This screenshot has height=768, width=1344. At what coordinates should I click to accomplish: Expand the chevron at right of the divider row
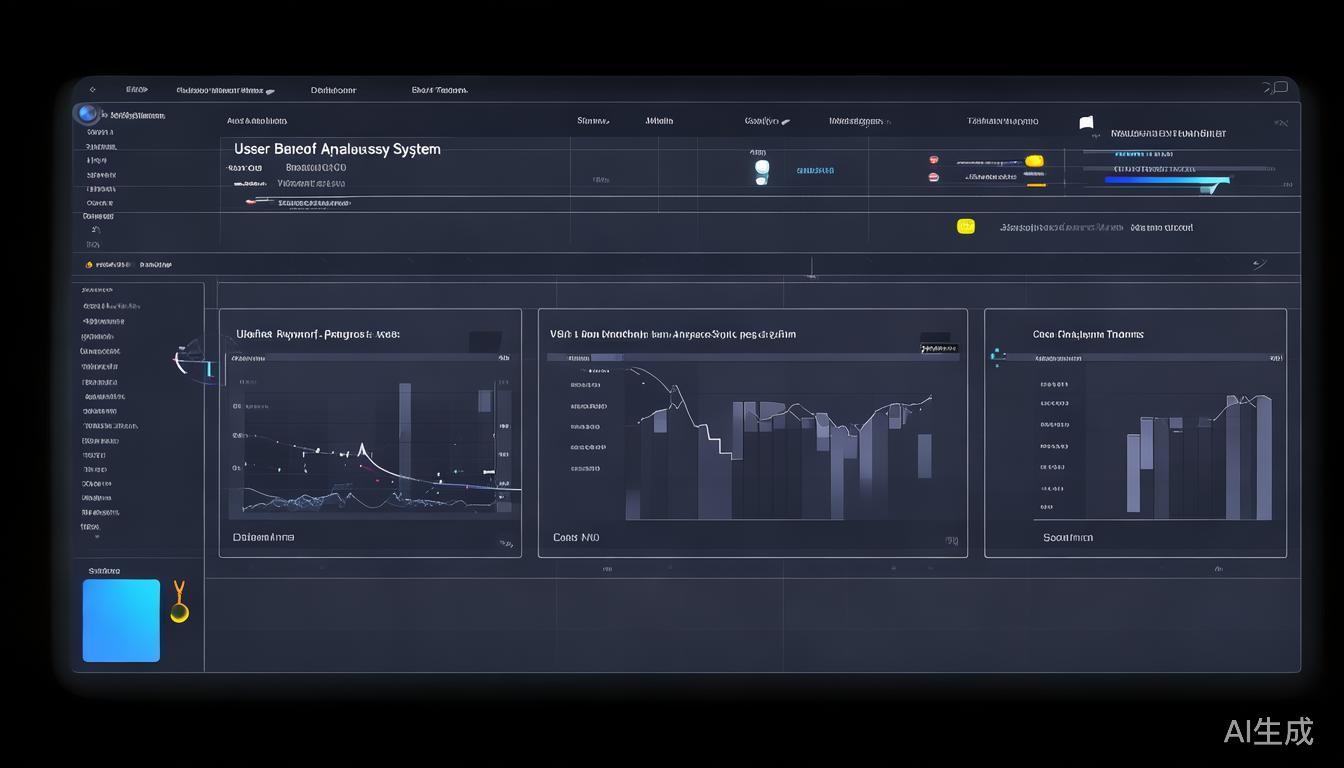pyautogui.click(x=1258, y=264)
